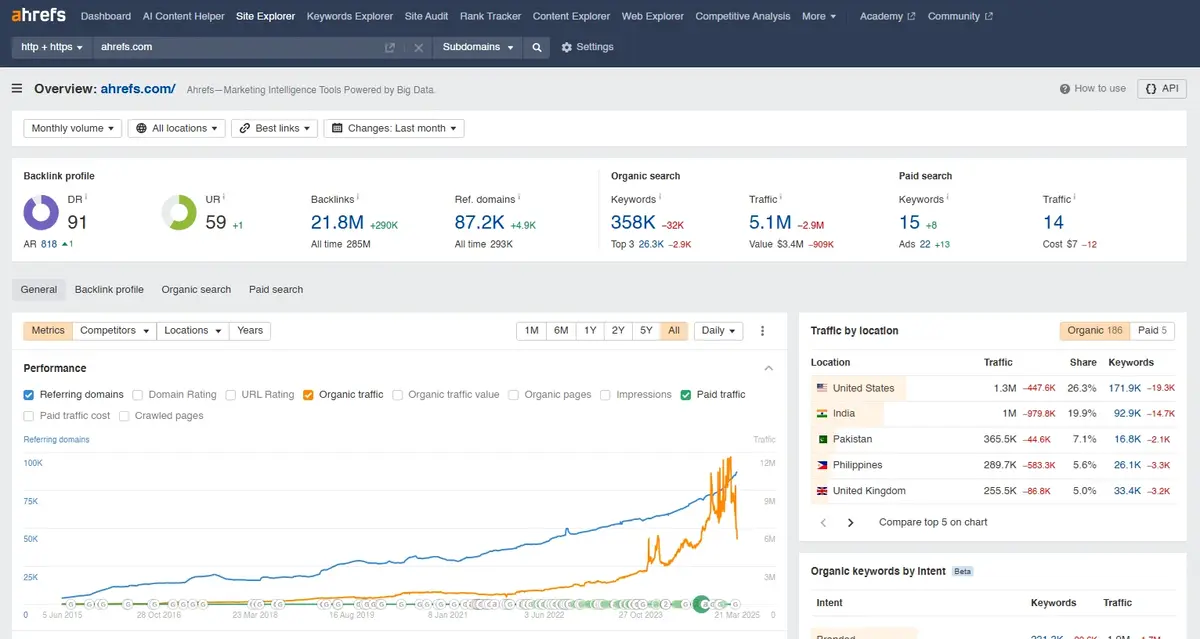Click the DR info icon
The height and width of the screenshot is (639, 1200).
pyautogui.click(x=86, y=197)
